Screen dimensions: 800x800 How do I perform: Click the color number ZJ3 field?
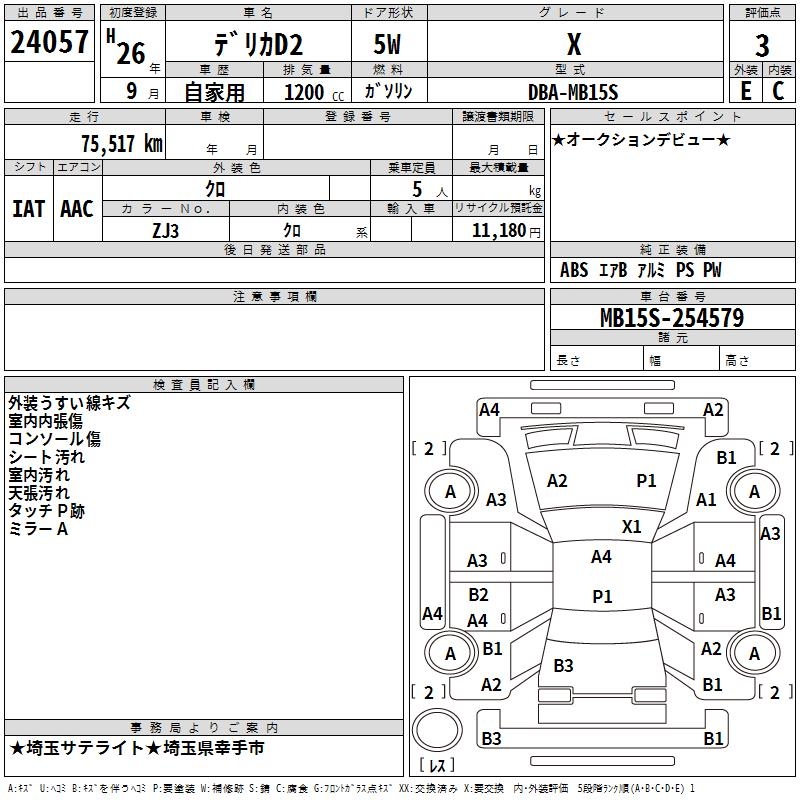166,230
